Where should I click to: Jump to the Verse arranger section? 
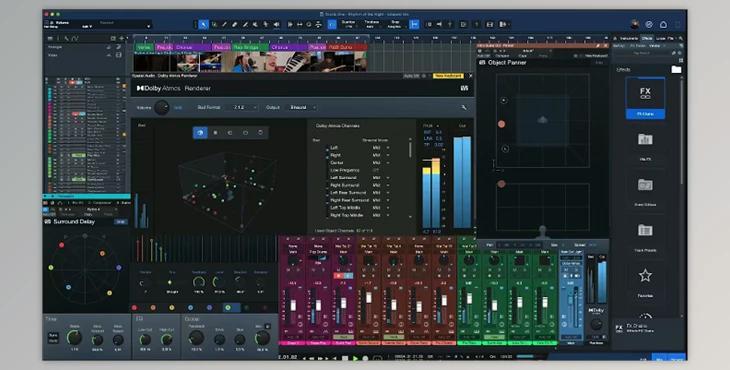point(144,47)
